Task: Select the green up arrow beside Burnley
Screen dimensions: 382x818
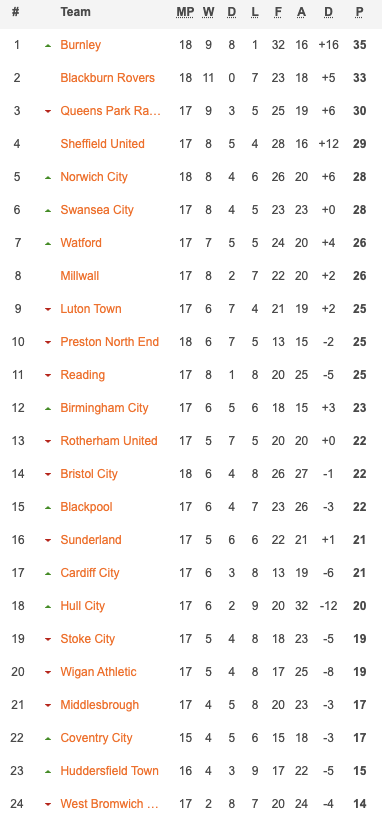Action: coord(48,46)
